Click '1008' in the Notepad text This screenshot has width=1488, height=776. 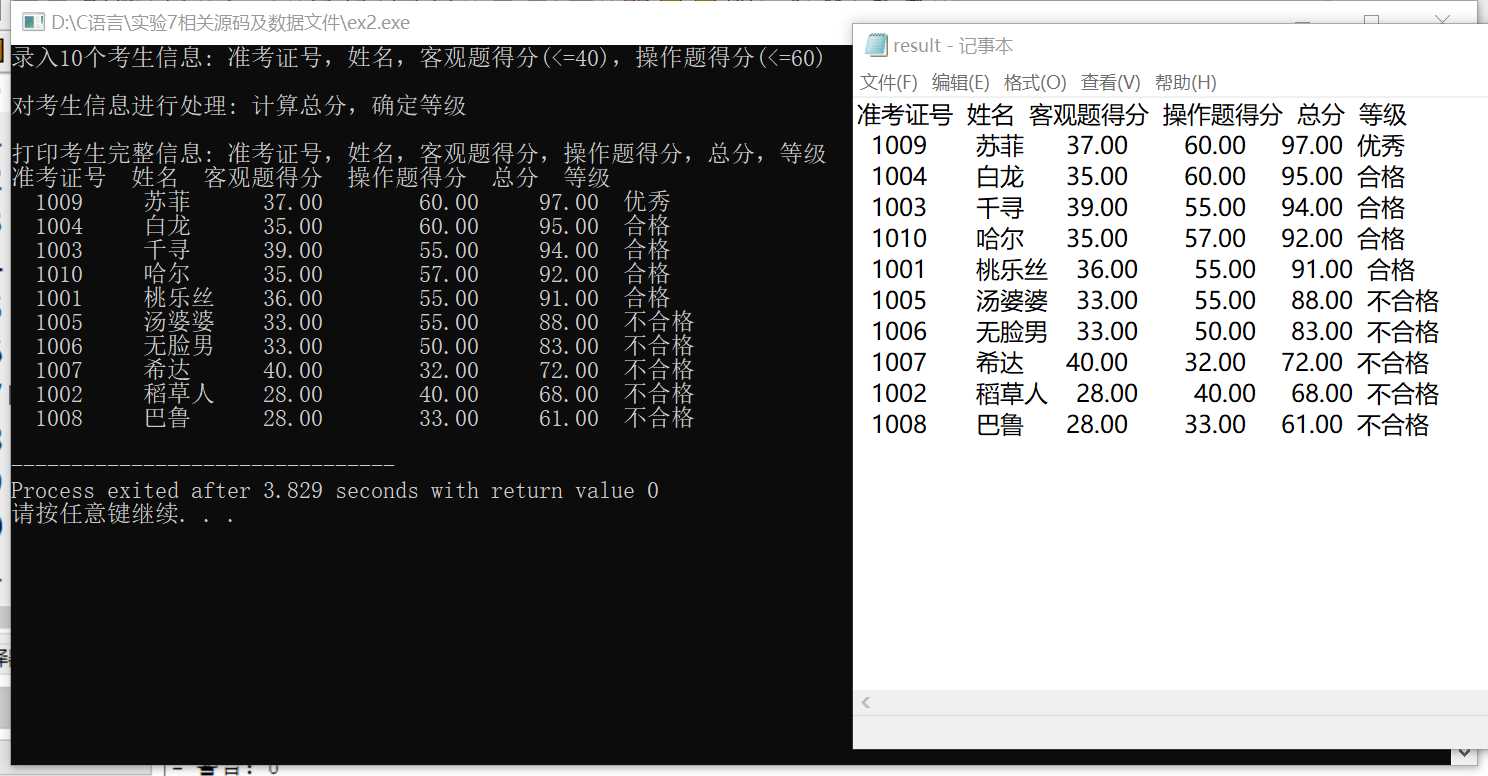(x=899, y=425)
